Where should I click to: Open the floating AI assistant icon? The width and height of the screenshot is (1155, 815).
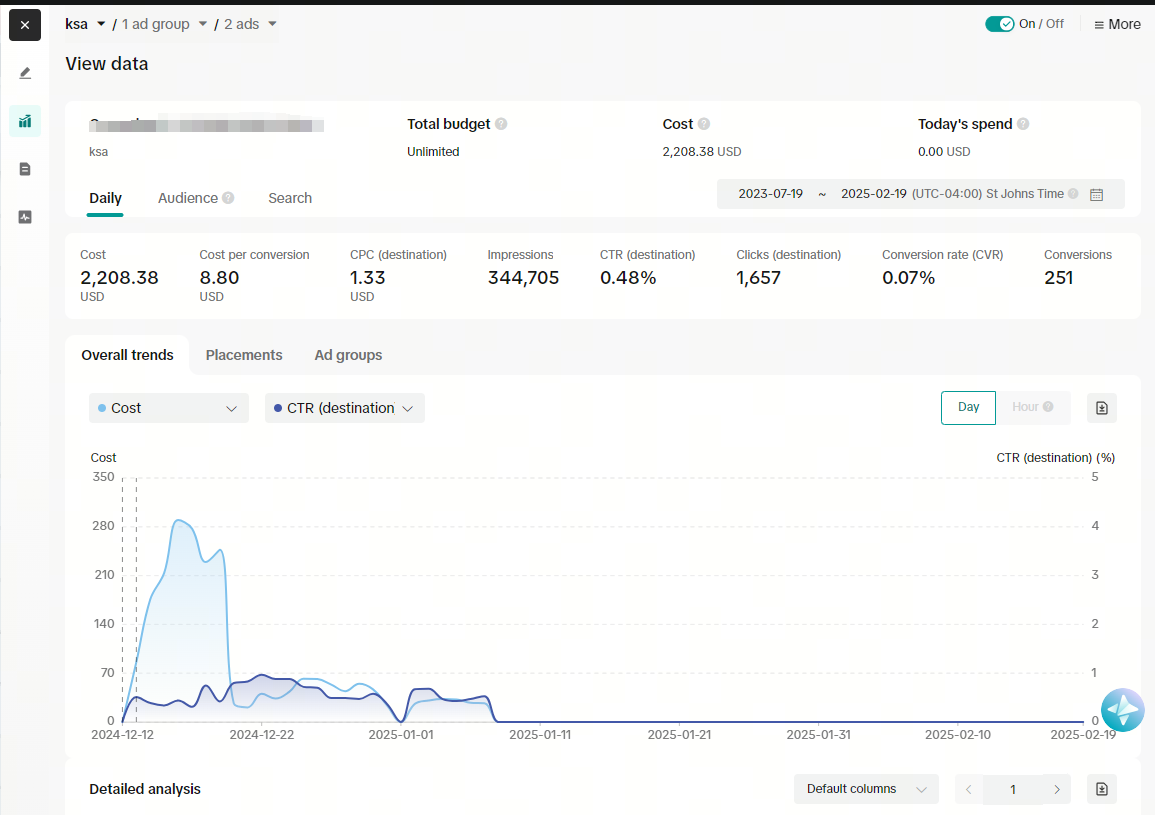pyautogui.click(x=1122, y=710)
